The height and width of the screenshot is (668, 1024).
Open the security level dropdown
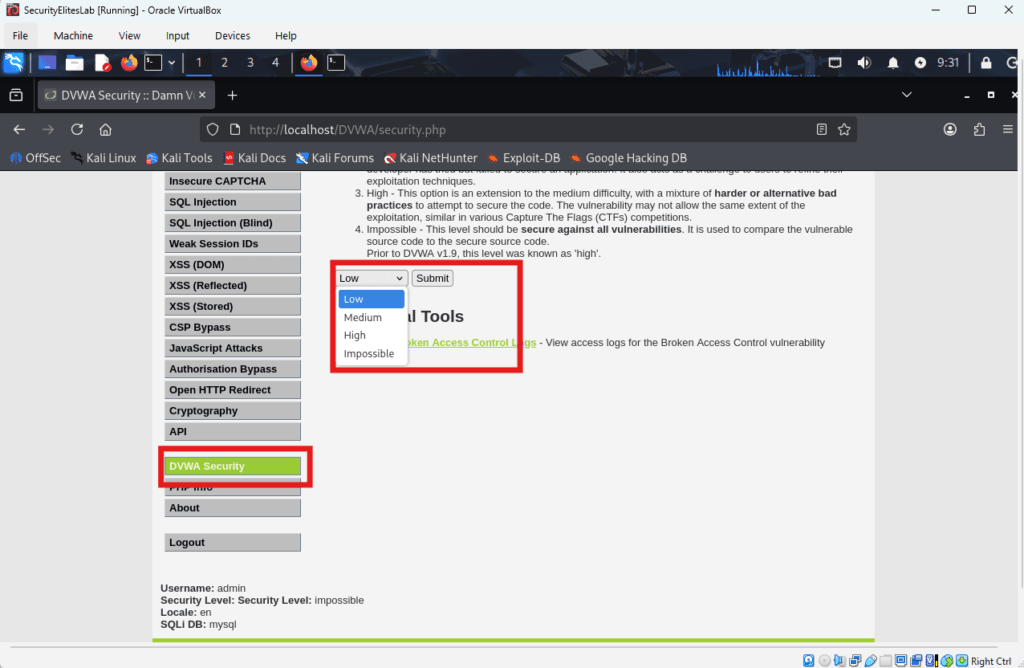coord(370,278)
